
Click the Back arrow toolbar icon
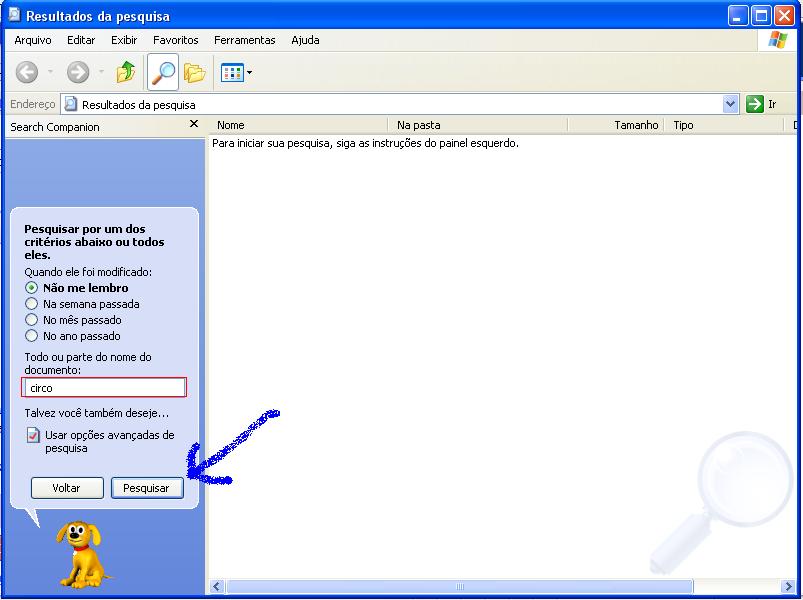click(x=27, y=72)
